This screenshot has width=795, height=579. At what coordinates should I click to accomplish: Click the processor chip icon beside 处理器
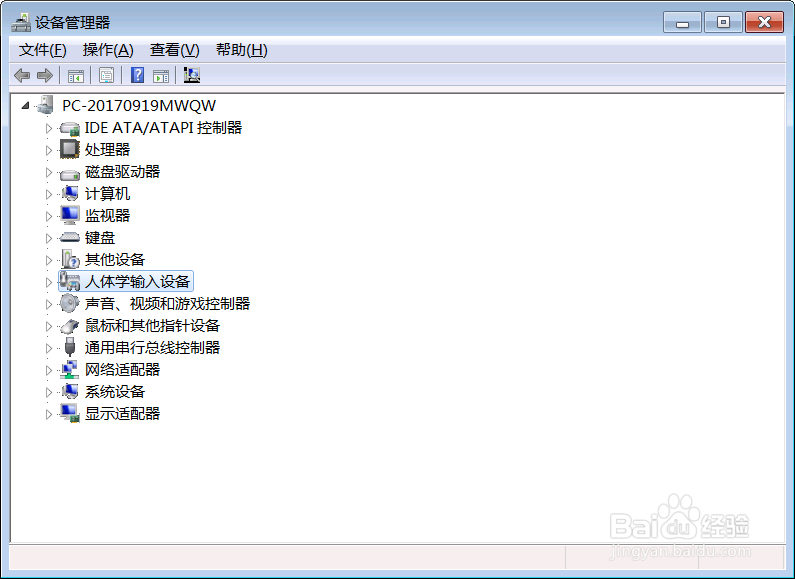coord(69,150)
